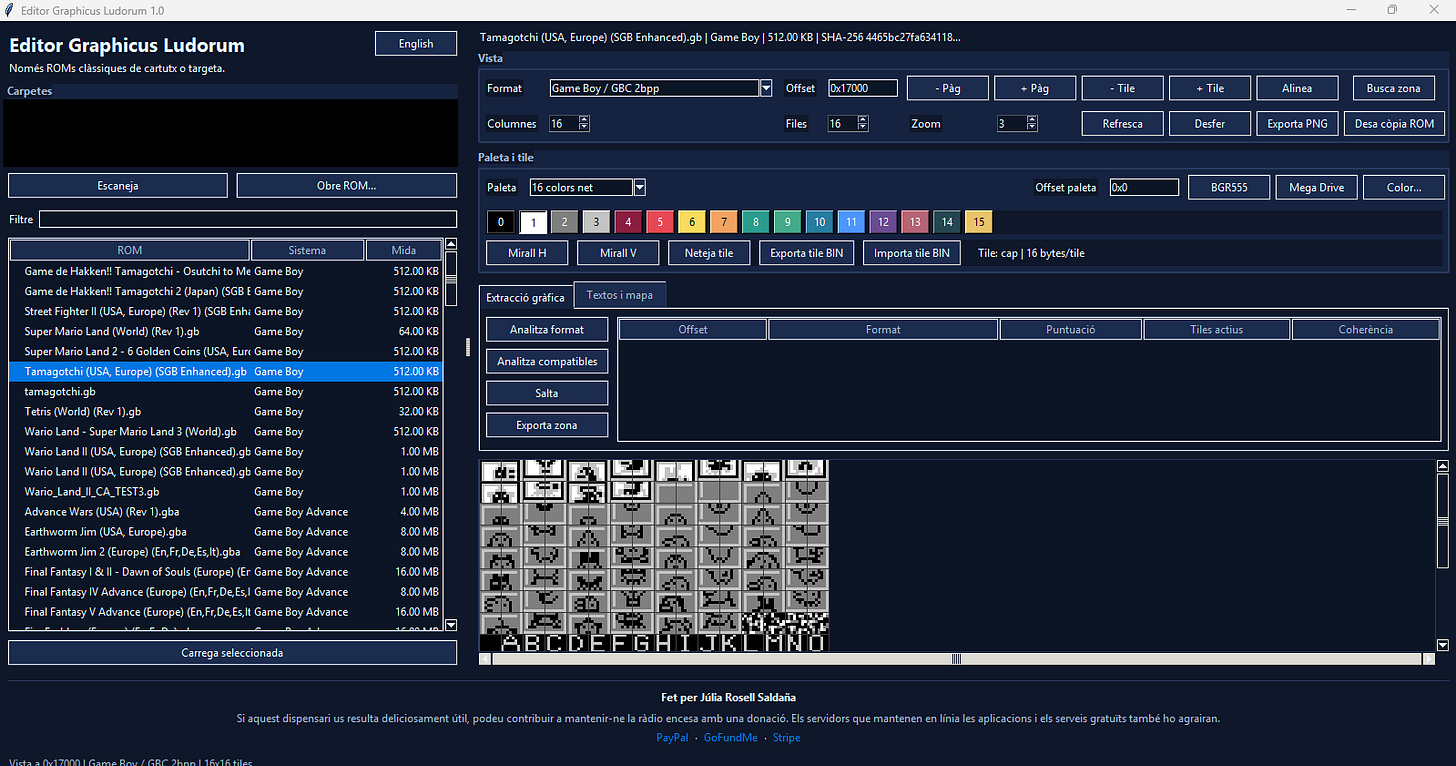Open the Format combo box dropdown arrow
Image resolution: width=1456 pixels, height=766 pixels.
pos(766,88)
